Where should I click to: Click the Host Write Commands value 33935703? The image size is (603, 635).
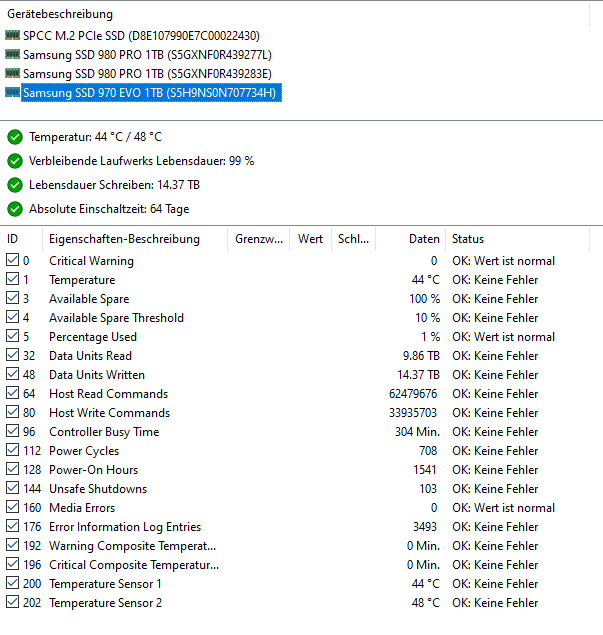pos(413,413)
